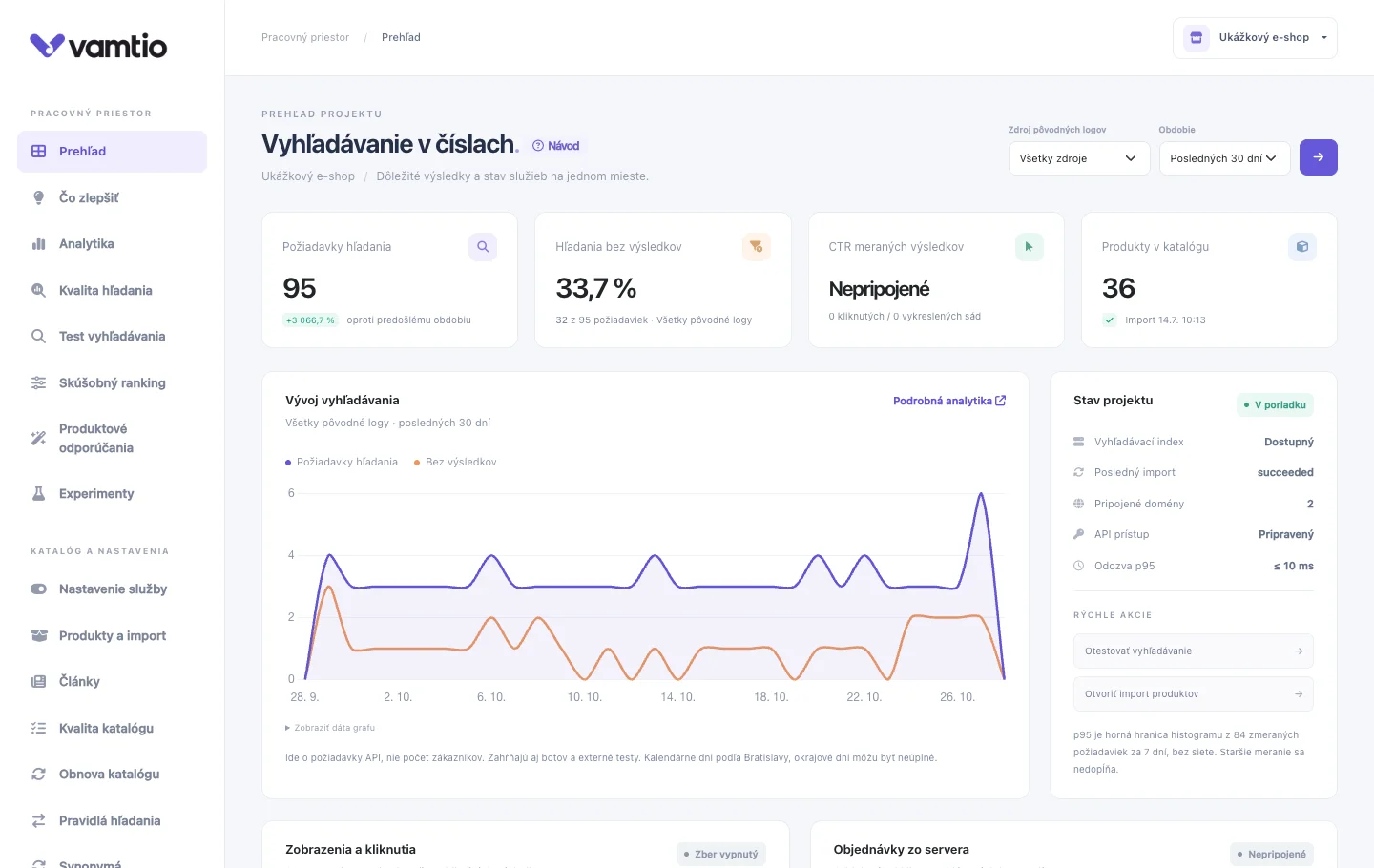Open Kvalita katalógu page
The image size is (1374, 868).
pyautogui.click(x=112, y=729)
